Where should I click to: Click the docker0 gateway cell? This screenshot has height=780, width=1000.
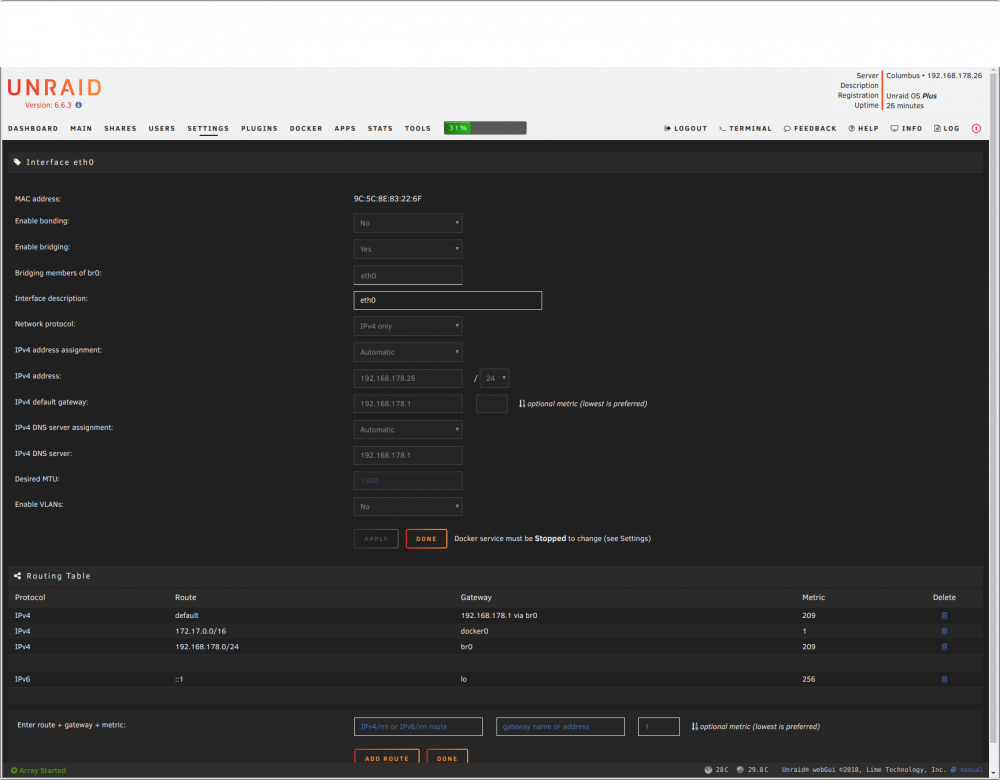pyautogui.click(x=474, y=631)
